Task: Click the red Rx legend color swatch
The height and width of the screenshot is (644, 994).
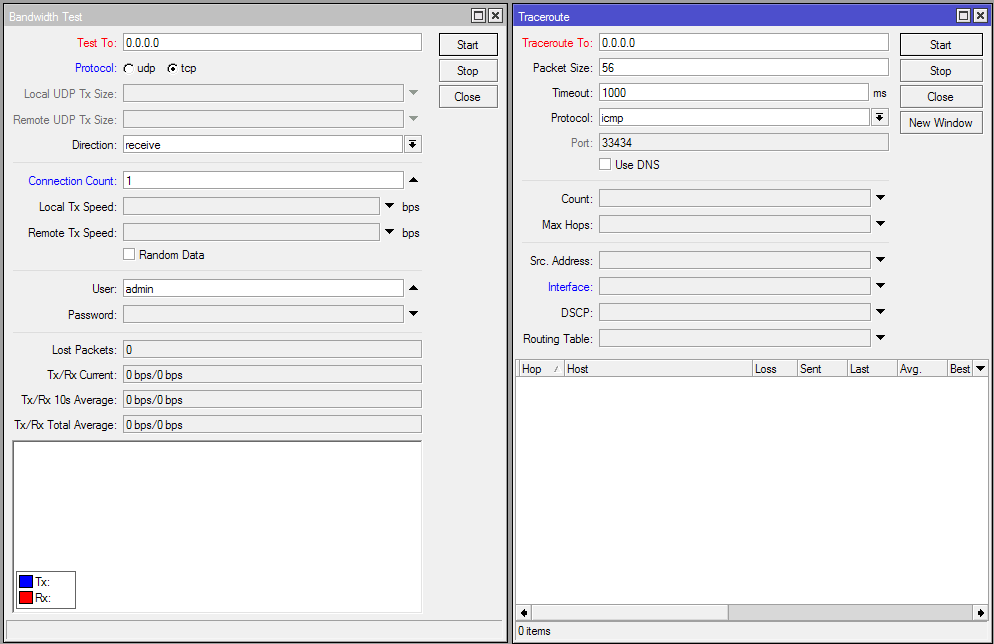Action: tap(26, 597)
